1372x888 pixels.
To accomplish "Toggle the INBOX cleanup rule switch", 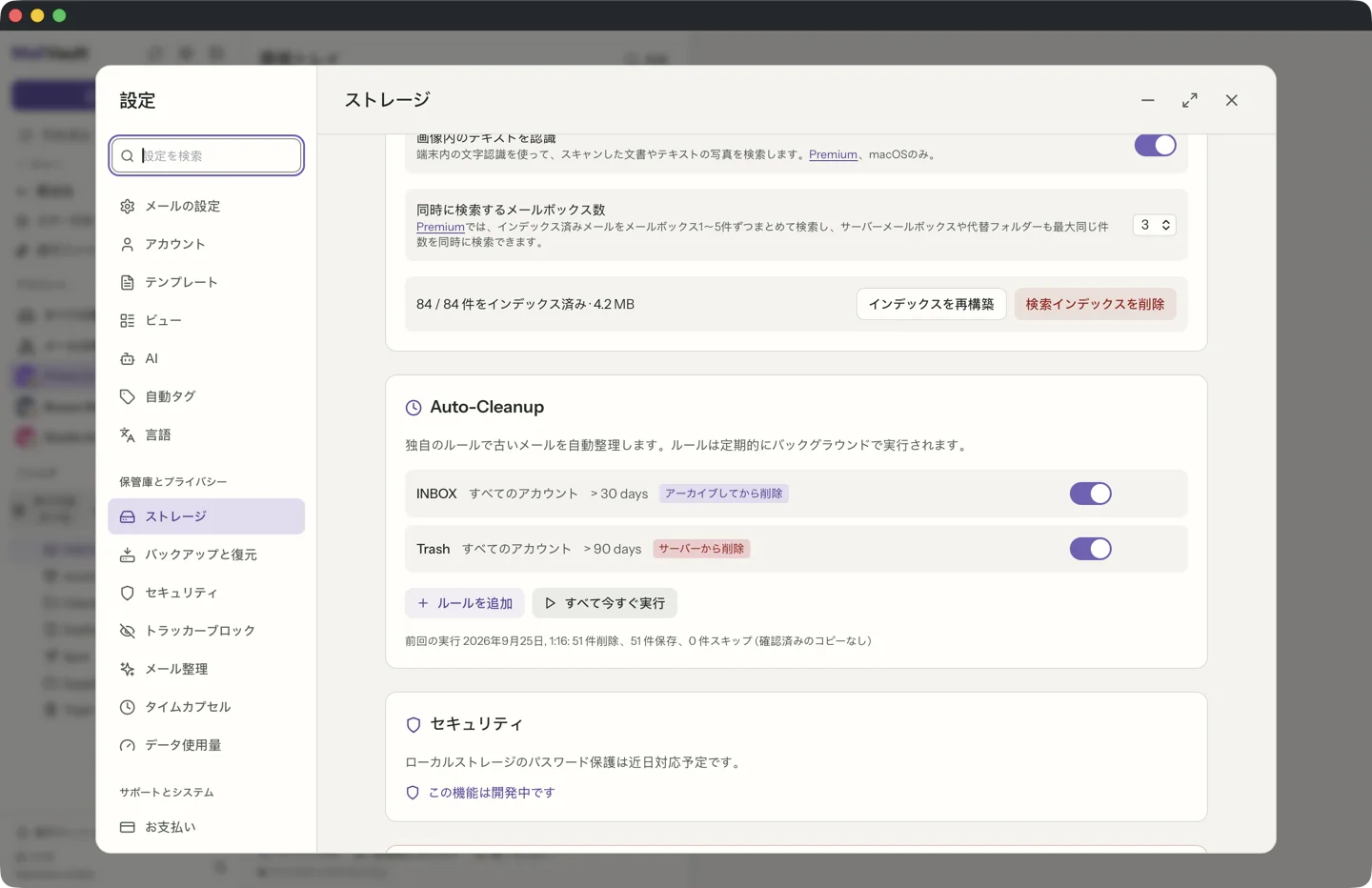I will click(1090, 494).
